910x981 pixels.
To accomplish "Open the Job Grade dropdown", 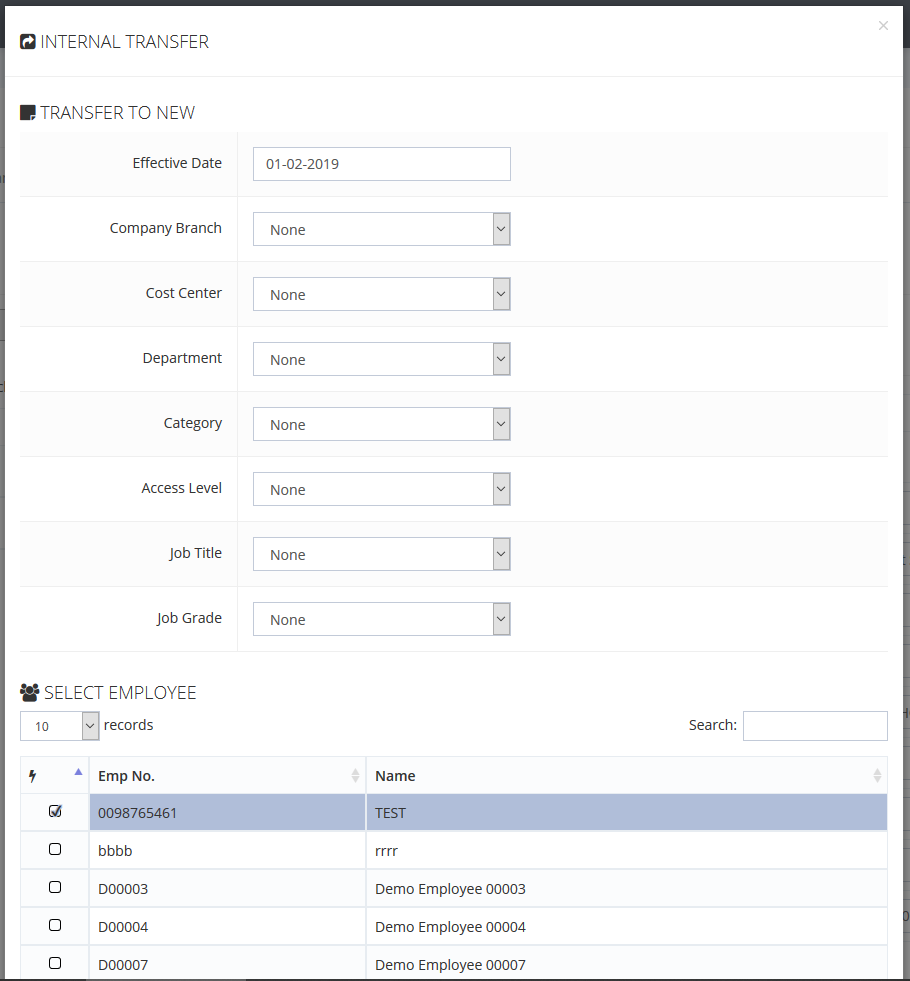I will point(381,619).
